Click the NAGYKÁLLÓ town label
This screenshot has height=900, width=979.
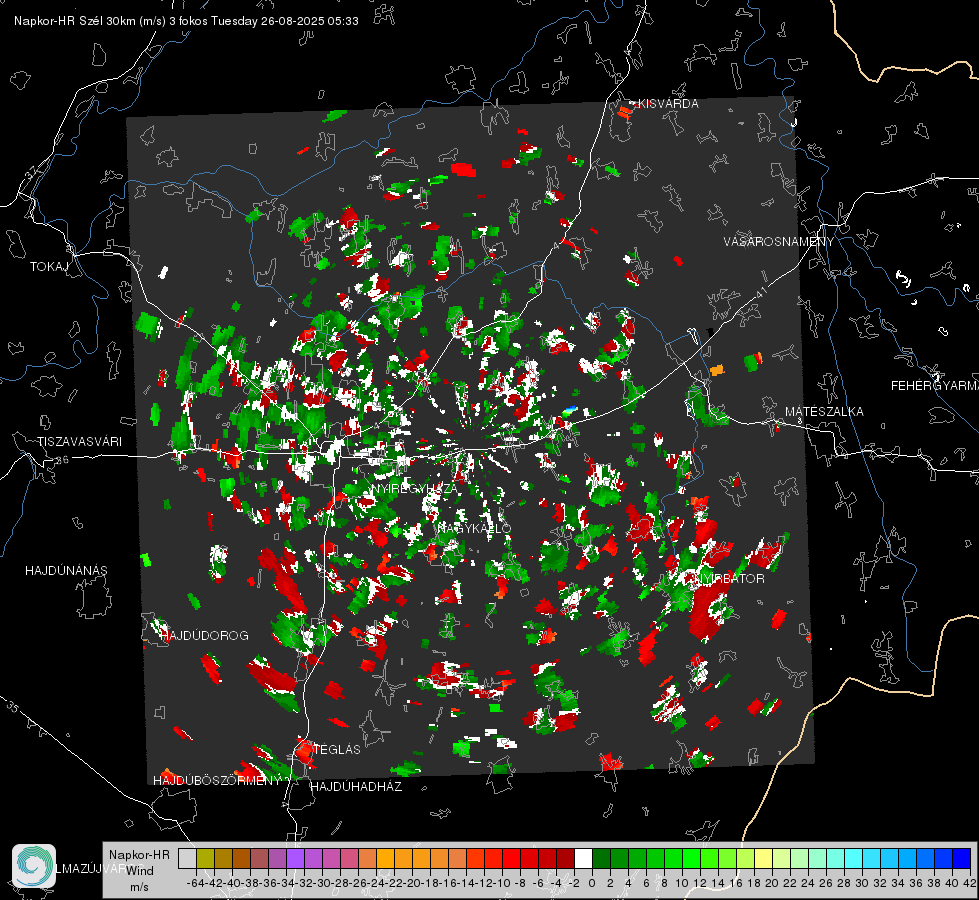pos(474,528)
